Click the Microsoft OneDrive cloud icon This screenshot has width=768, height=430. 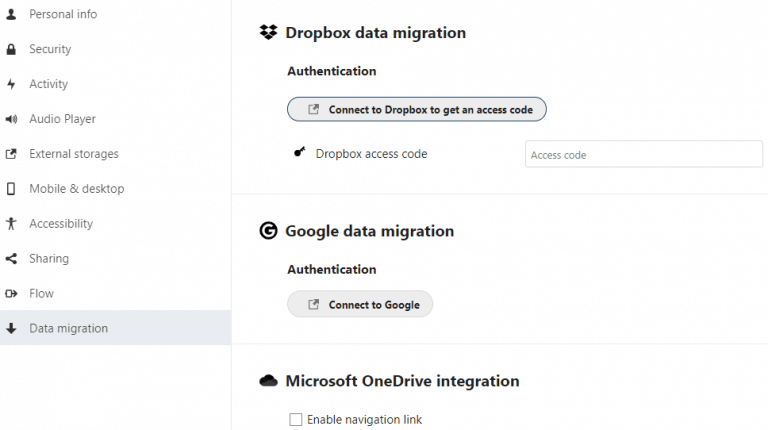tap(268, 381)
